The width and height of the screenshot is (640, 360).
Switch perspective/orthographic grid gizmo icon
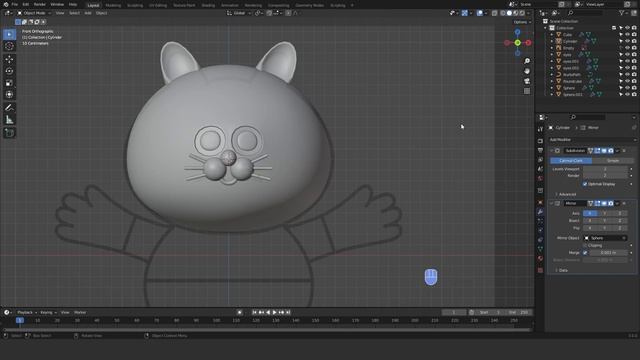coord(527,91)
